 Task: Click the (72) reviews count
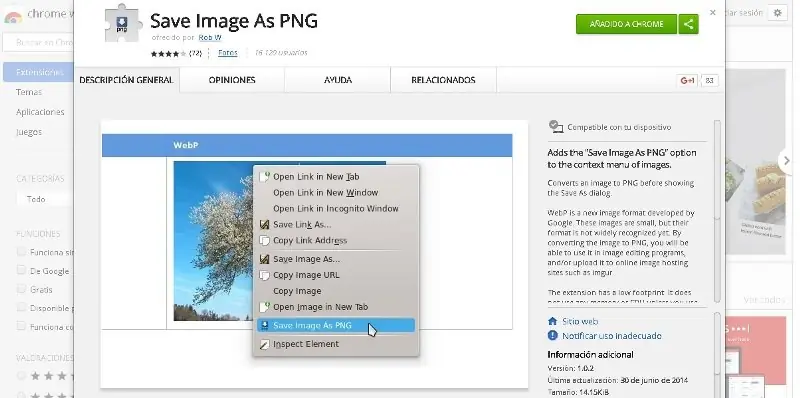tap(195, 53)
